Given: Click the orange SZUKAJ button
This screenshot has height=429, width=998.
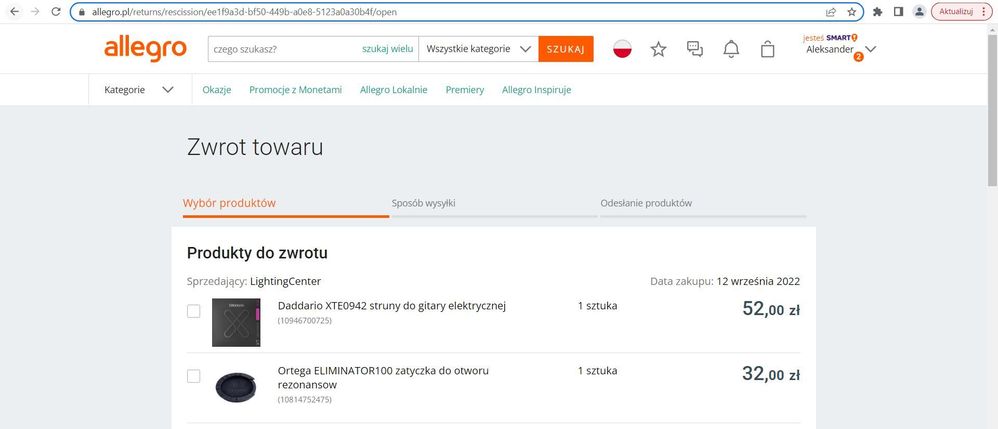Looking at the screenshot, I should point(566,49).
